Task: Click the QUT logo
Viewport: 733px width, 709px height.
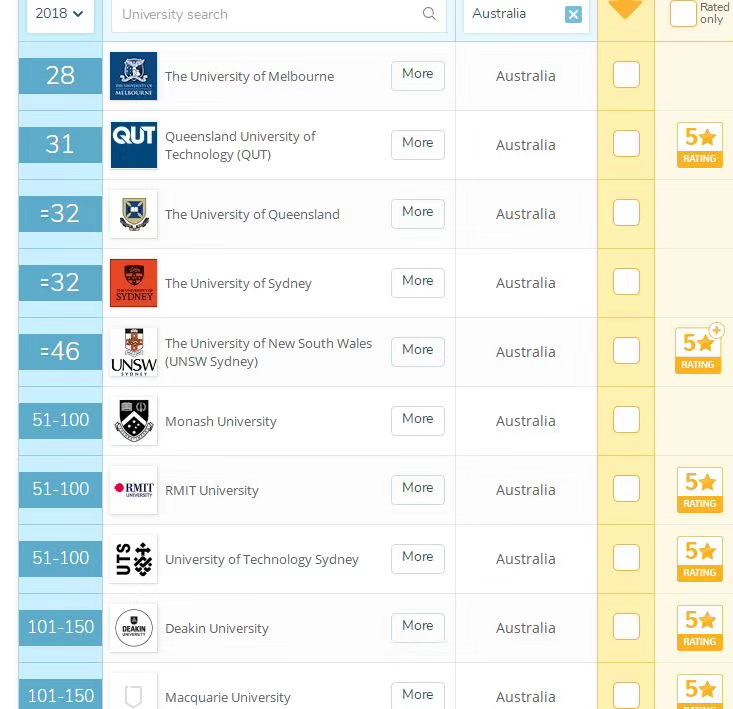Action: pos(133,145)
